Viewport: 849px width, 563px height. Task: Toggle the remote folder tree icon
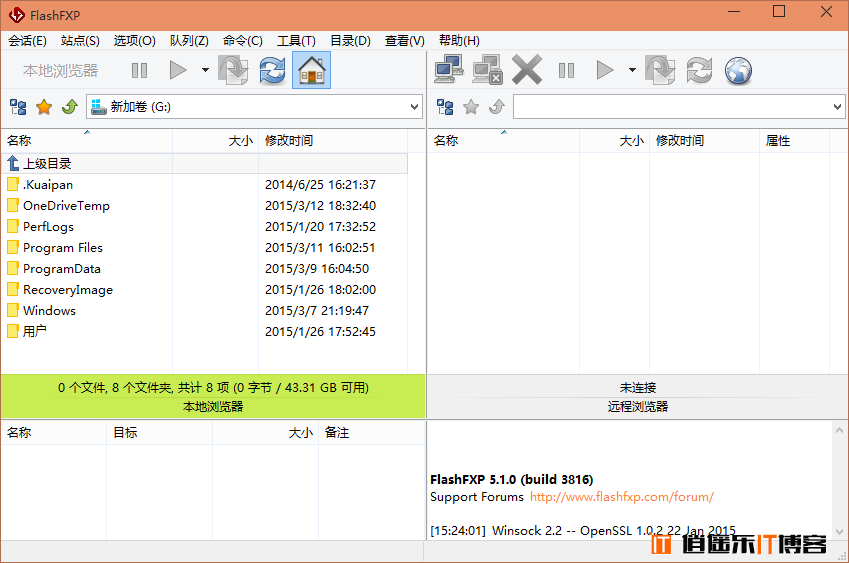tap(445, 107)
